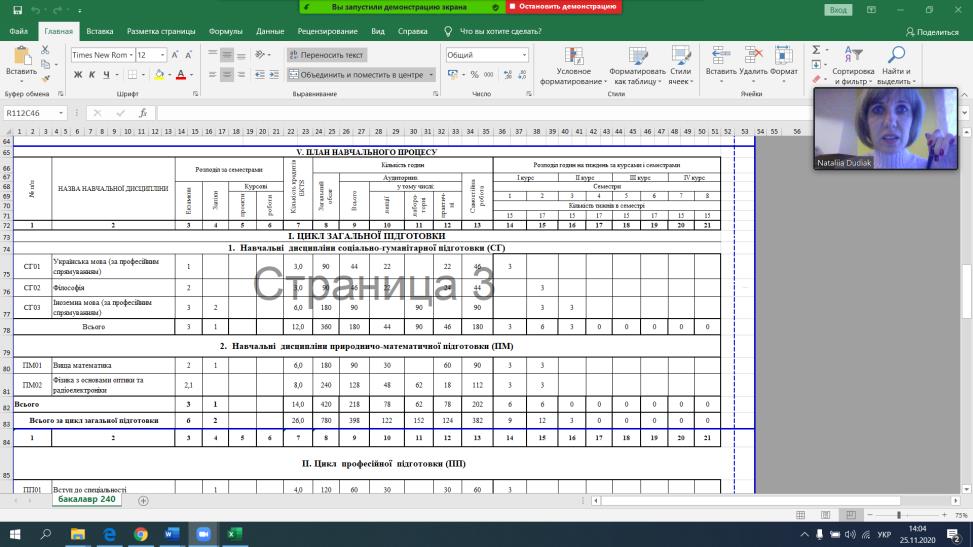Select the бакалавр 240 sheet tab

[x=86, y=499]
